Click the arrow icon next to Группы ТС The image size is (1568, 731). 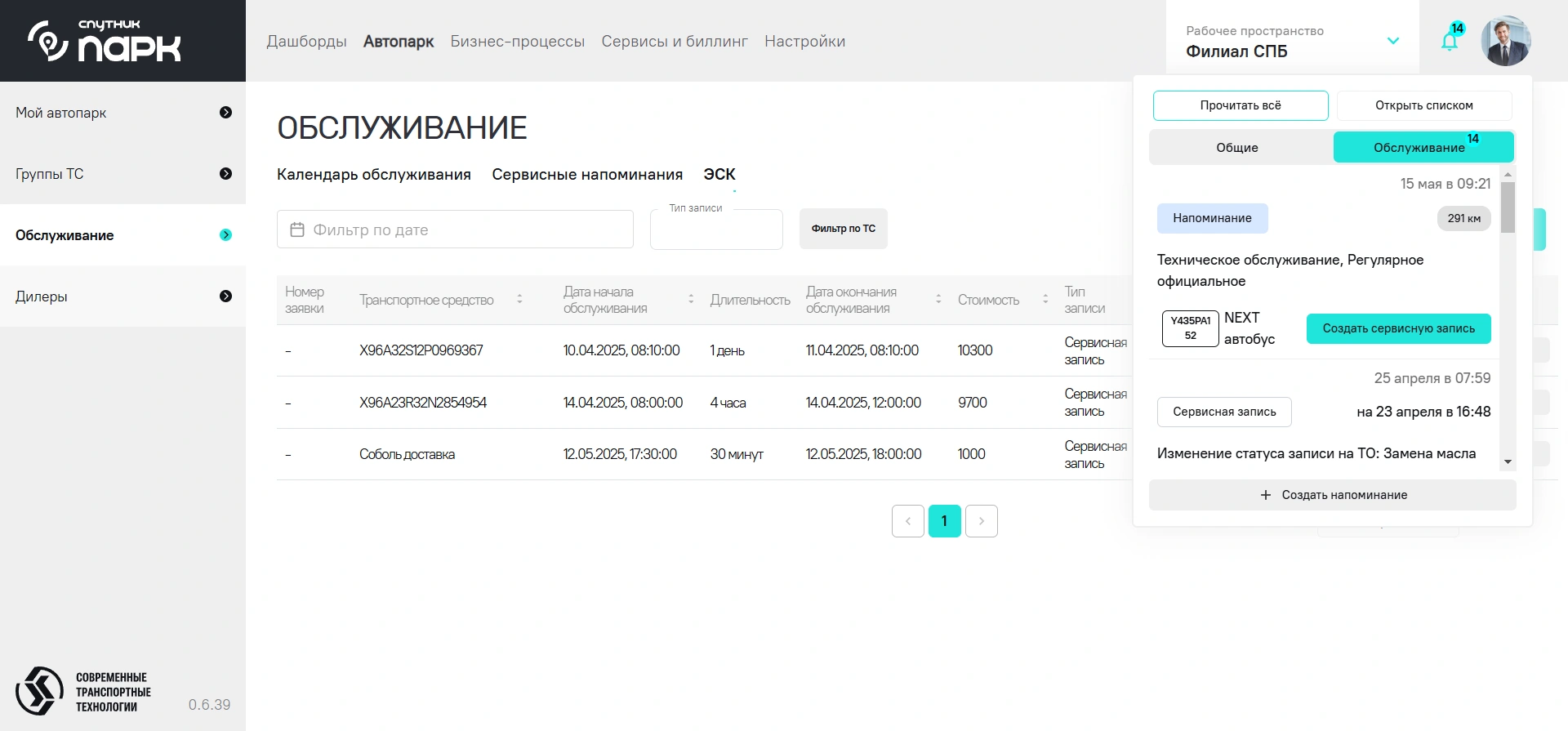[x=225, y=174]
